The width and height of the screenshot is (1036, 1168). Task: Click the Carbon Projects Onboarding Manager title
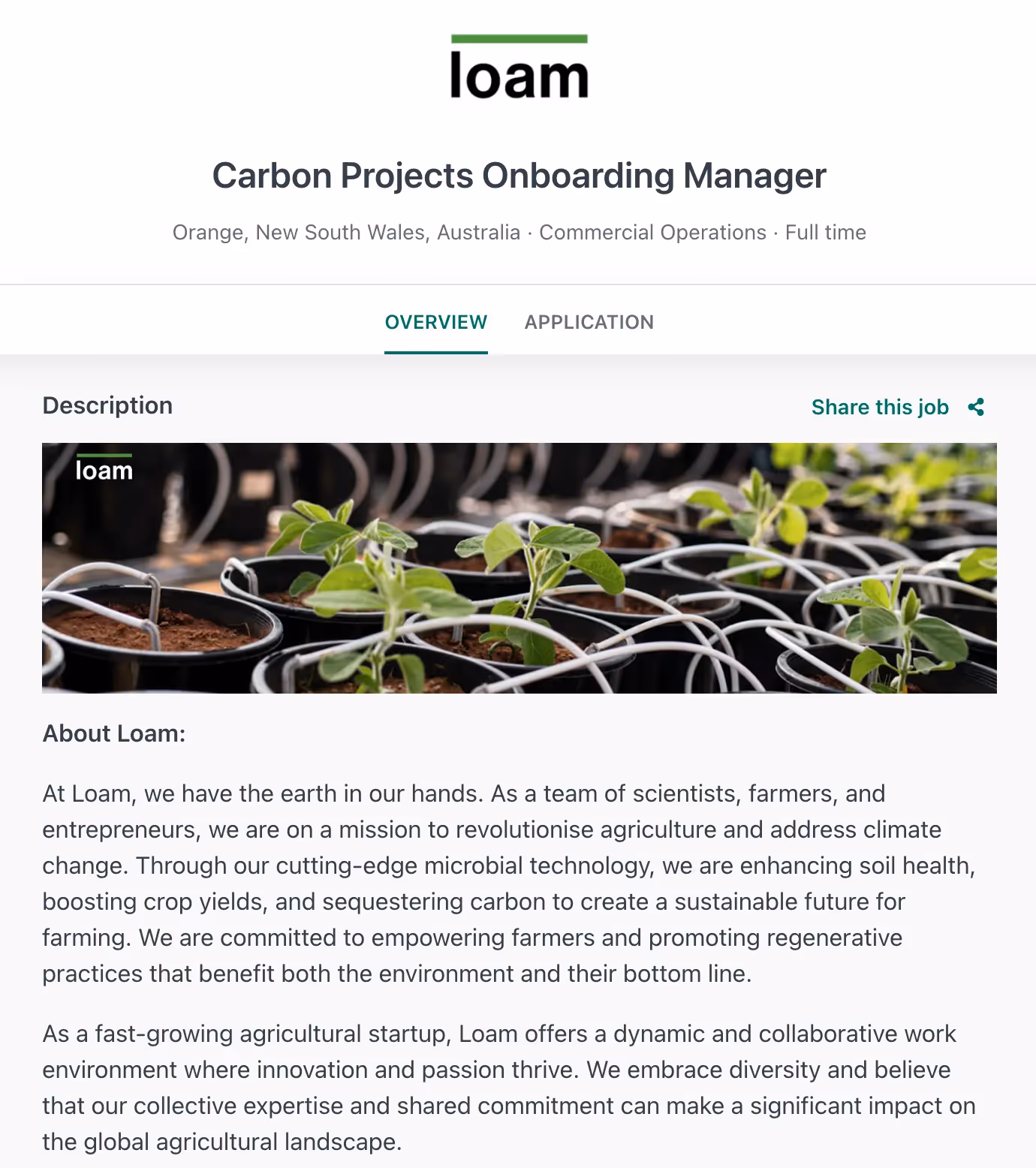pos(518,176)
